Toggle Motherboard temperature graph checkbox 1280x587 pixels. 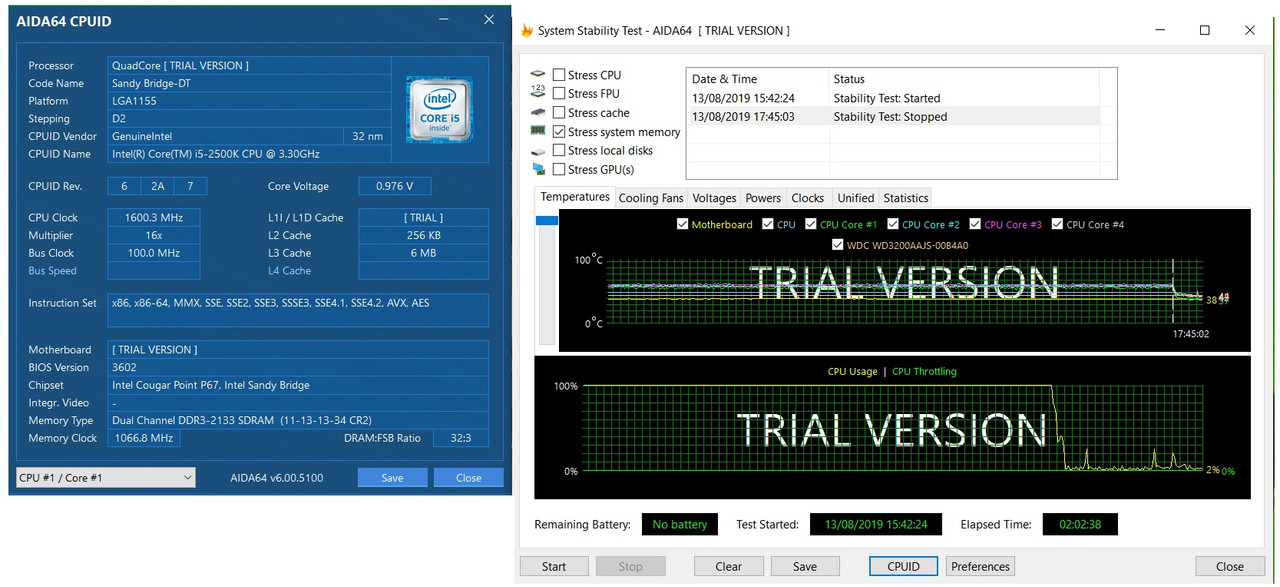pos(683,224)
